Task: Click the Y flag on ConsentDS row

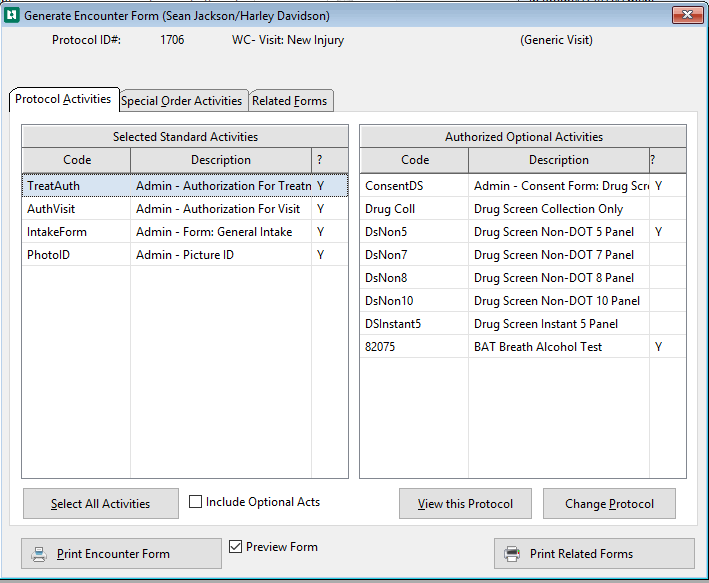Action: tap(658, 186)
